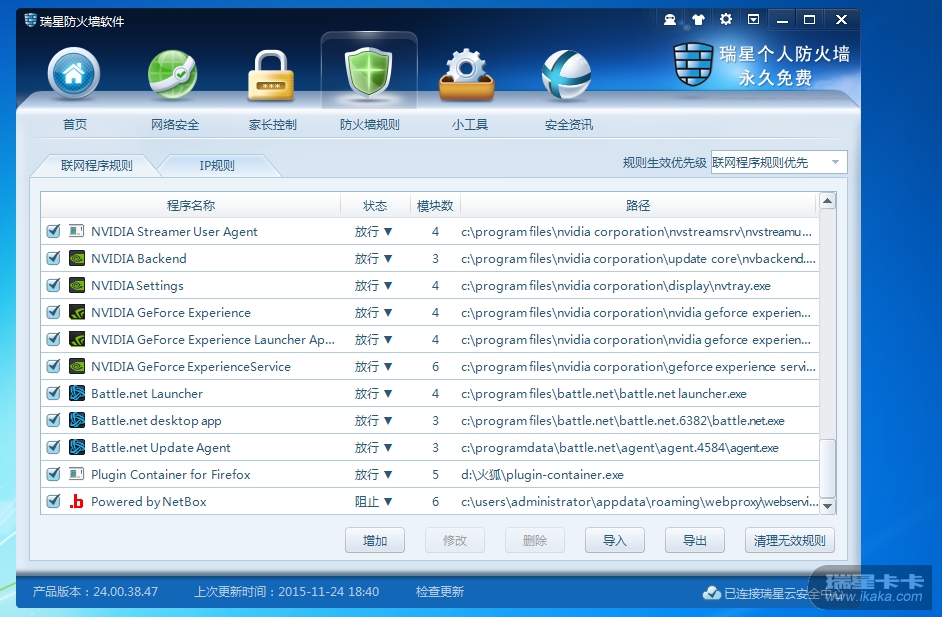This screenshot has height=617, width=942.
Task: Click the scroll-up arrow of the rules list
Action: (827, 201)
